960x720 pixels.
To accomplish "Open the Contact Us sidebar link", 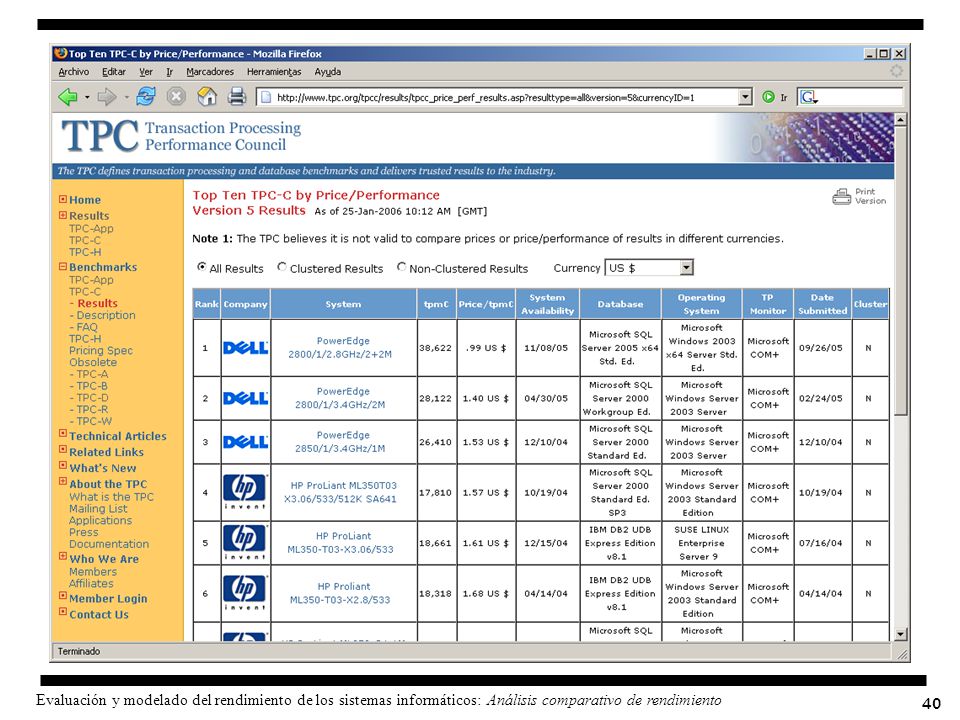I will (x=99, y=614).
